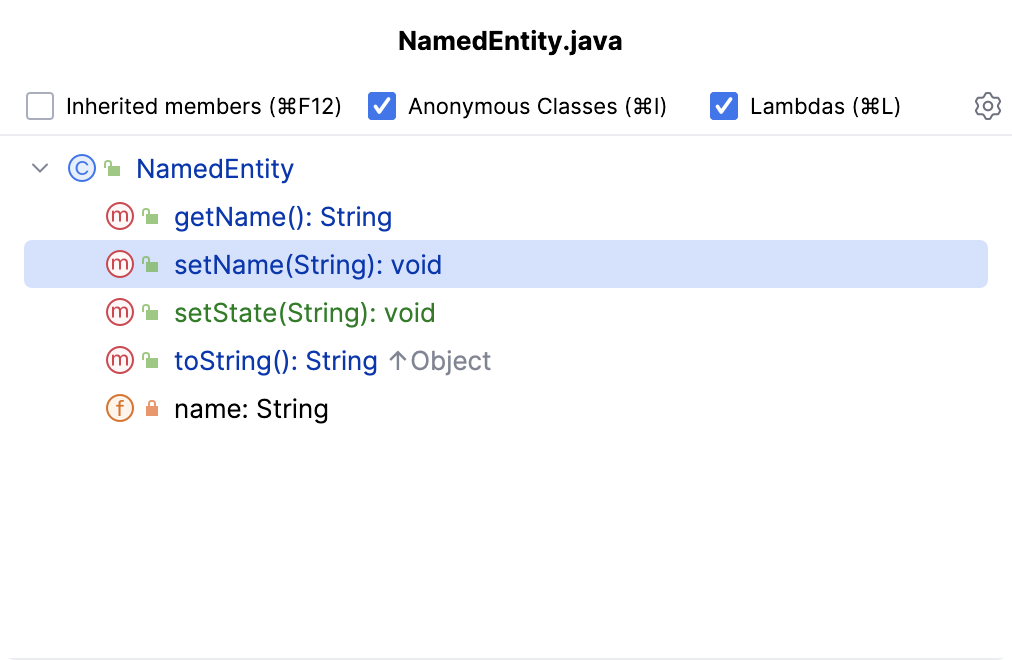Click the class icon beside NamedEntity

point(81,168)
